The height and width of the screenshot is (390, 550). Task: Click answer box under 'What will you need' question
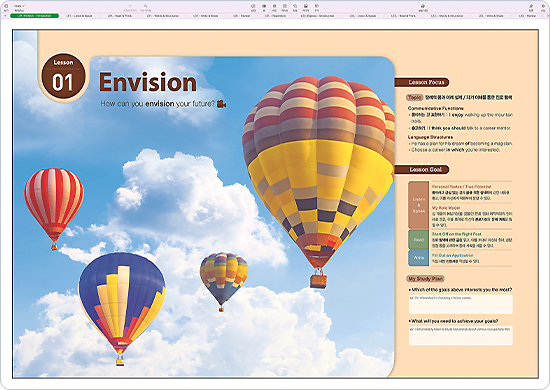coord(461,336)
